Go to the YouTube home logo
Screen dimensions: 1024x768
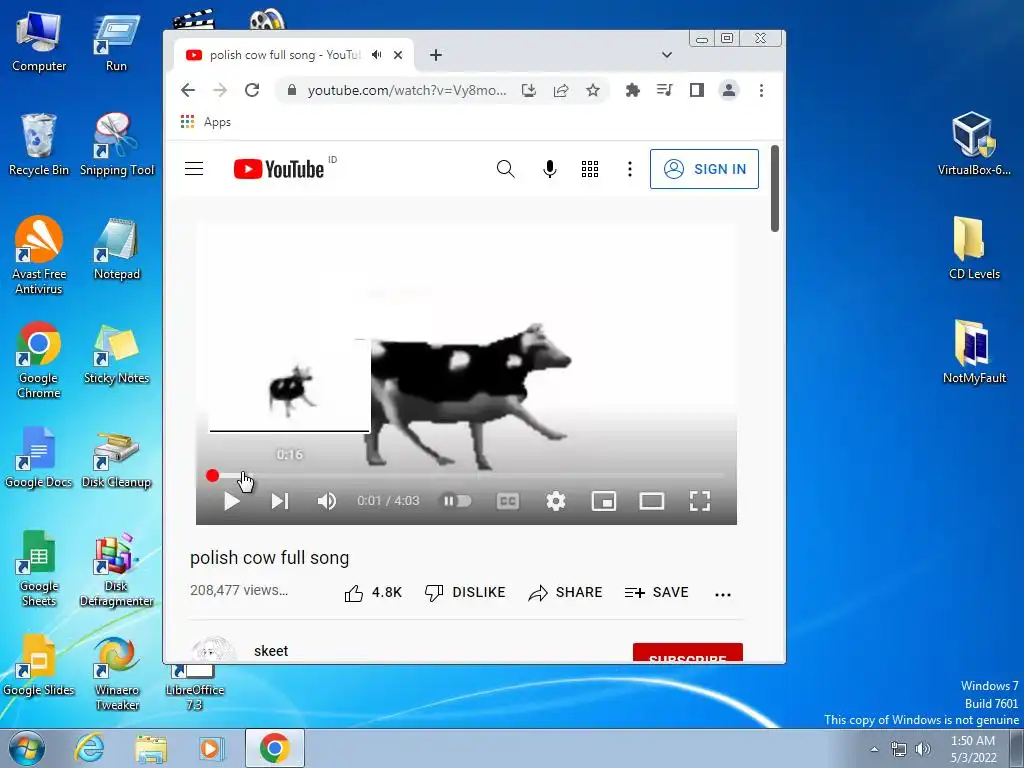[279, 169]
